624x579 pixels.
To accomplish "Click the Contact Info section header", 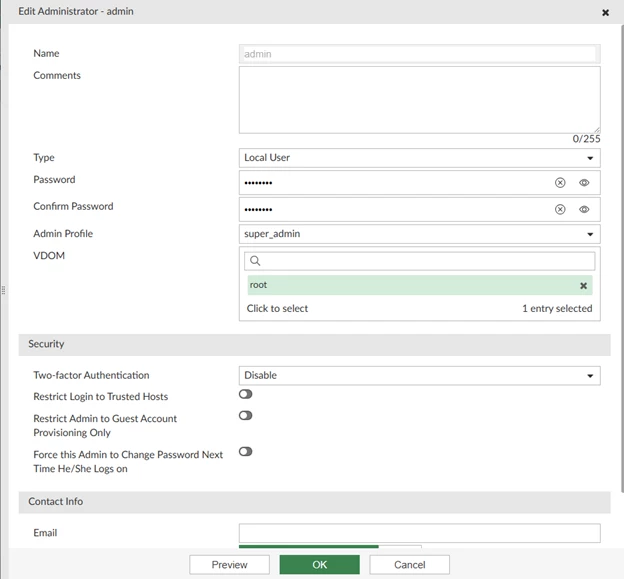I will pos(314,502).
